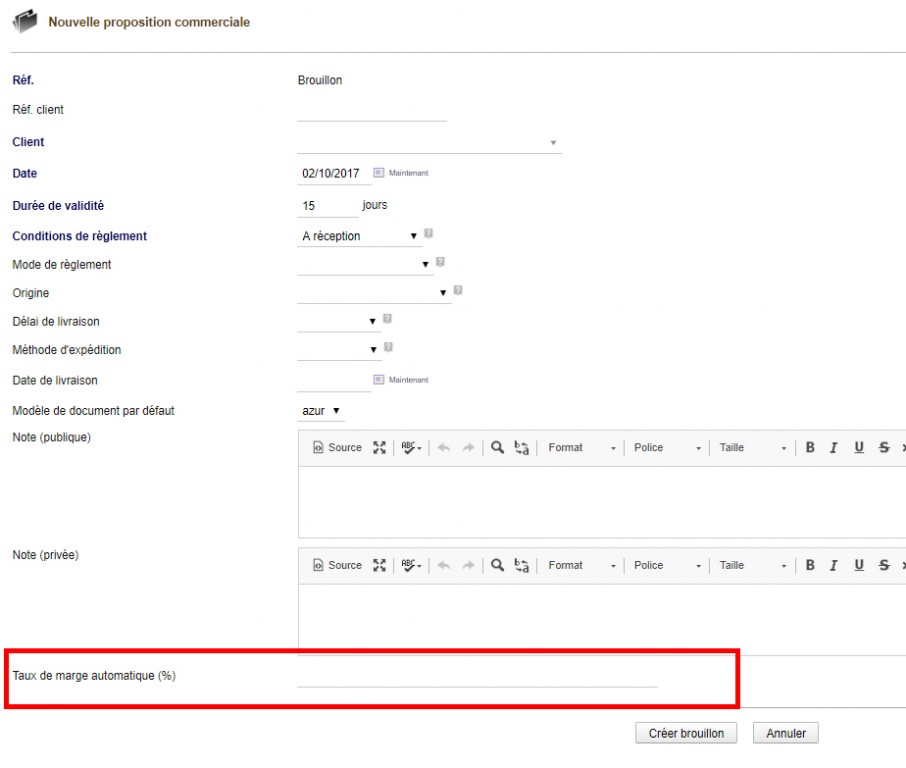Click Maintenant link beside Date de livraison
The height and width of the screenshot is (768, 906).
click(x=408, y=380)
